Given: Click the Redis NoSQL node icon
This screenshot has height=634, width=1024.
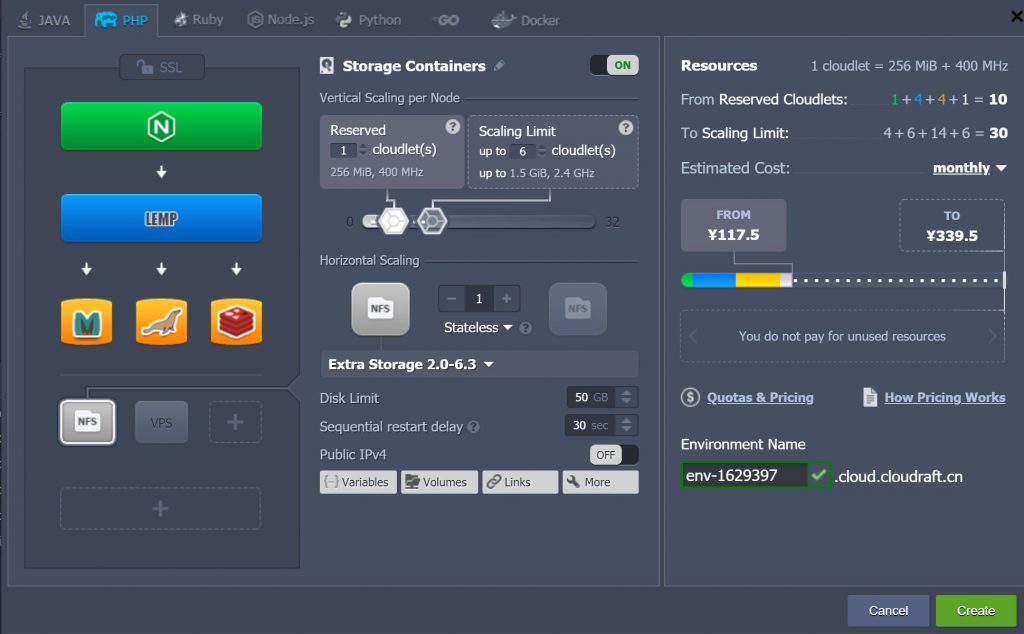Looking at the screenshot, I should pyautogui.click(x=236, y=321).
